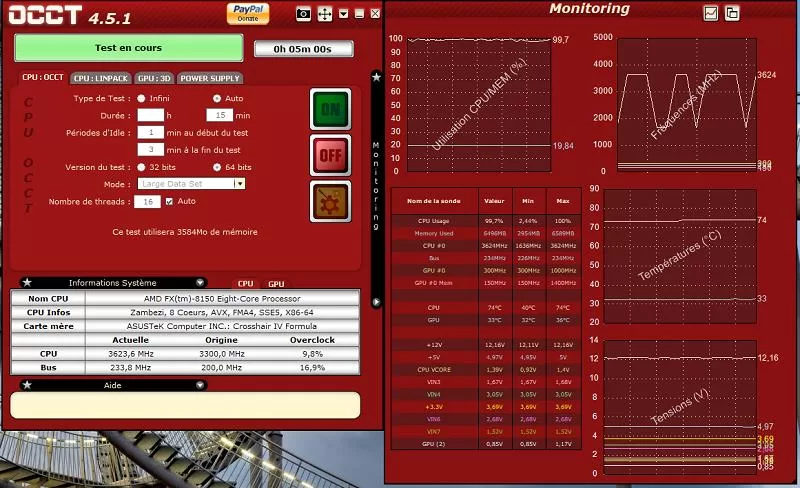Click the 3623,6 MHz CPU current value
The height and width of the screenshot is (488, 800).
131,354
